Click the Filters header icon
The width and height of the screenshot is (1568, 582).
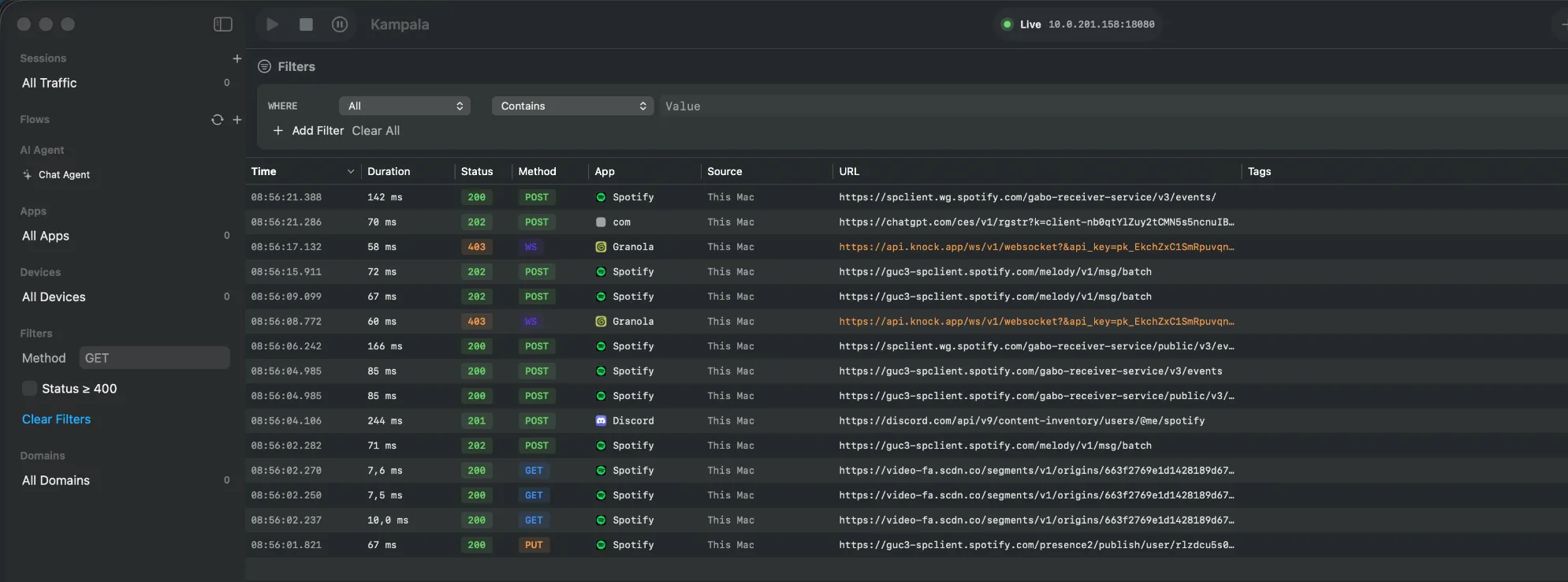pos(265,67)
